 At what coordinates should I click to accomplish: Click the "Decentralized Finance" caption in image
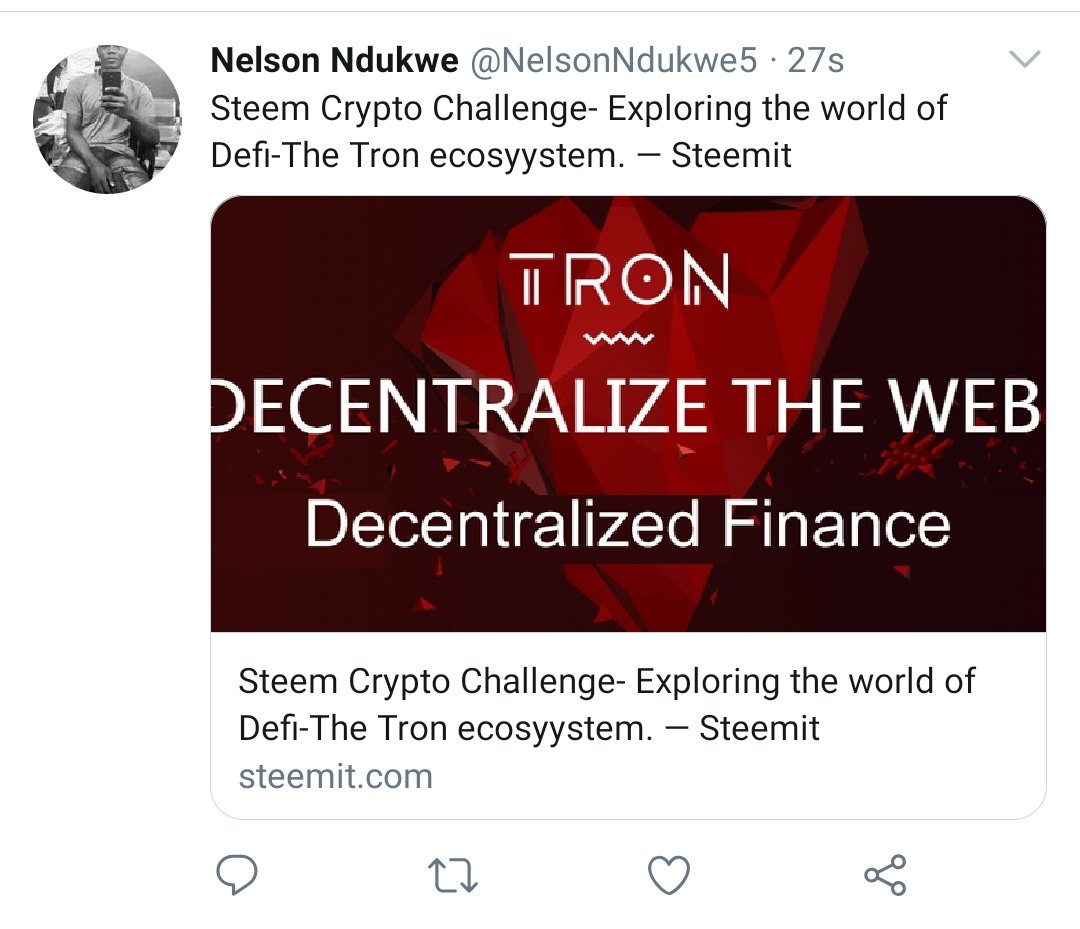627,525
